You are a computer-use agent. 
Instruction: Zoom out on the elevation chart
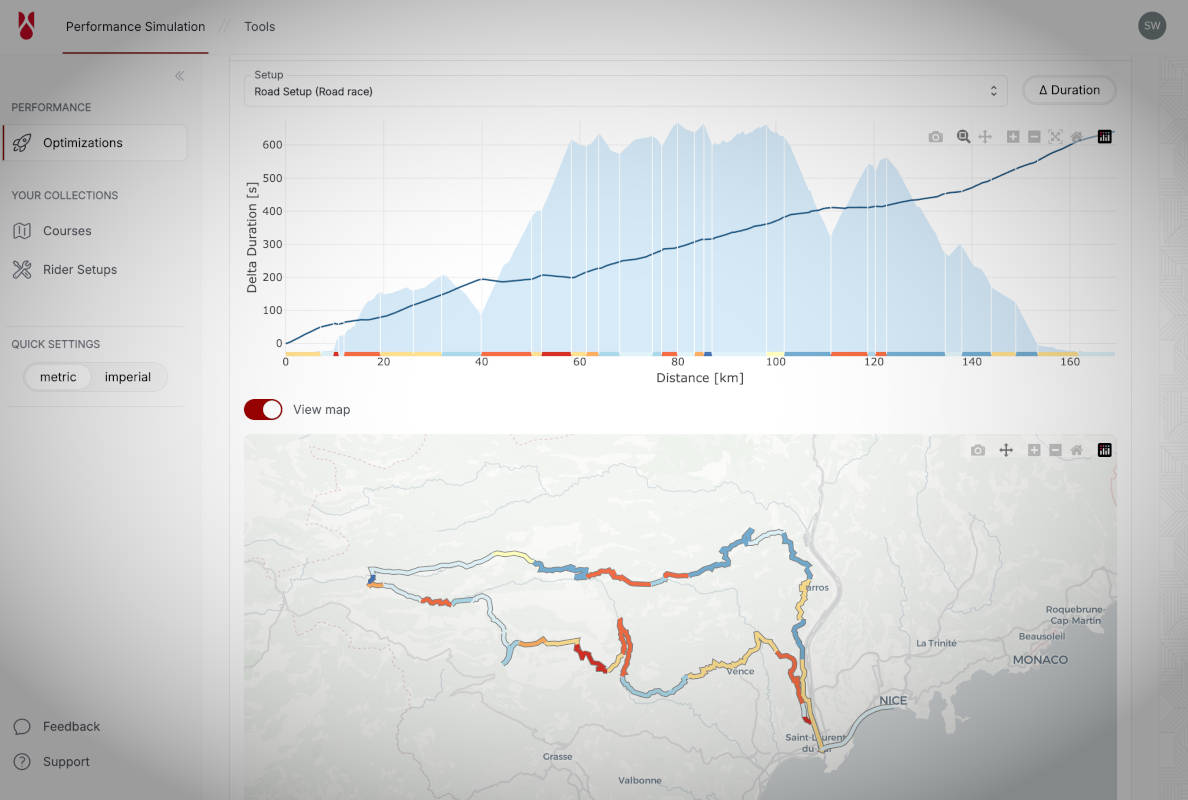1034,136
